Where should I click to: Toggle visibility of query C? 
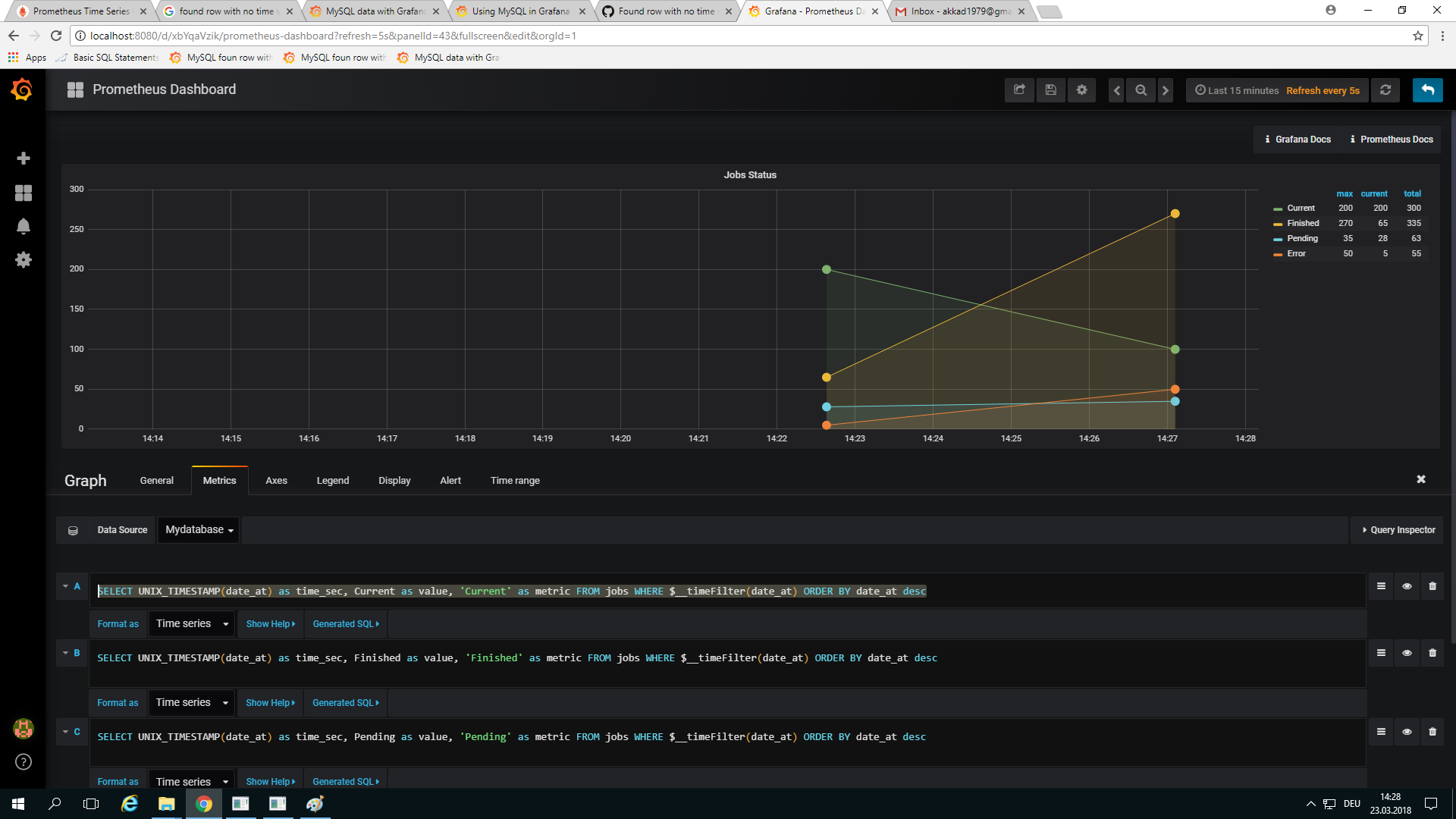[1407, 732]
